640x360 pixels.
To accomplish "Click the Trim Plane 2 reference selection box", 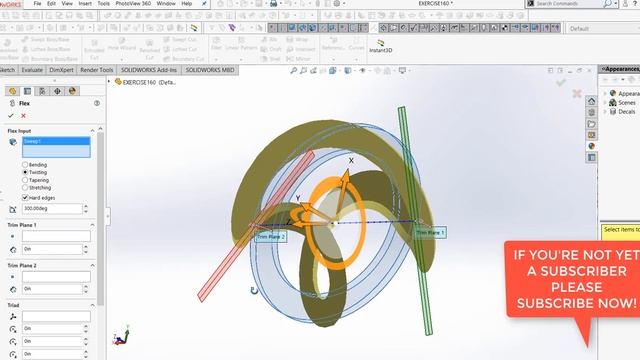I will [x=56, y=276].
